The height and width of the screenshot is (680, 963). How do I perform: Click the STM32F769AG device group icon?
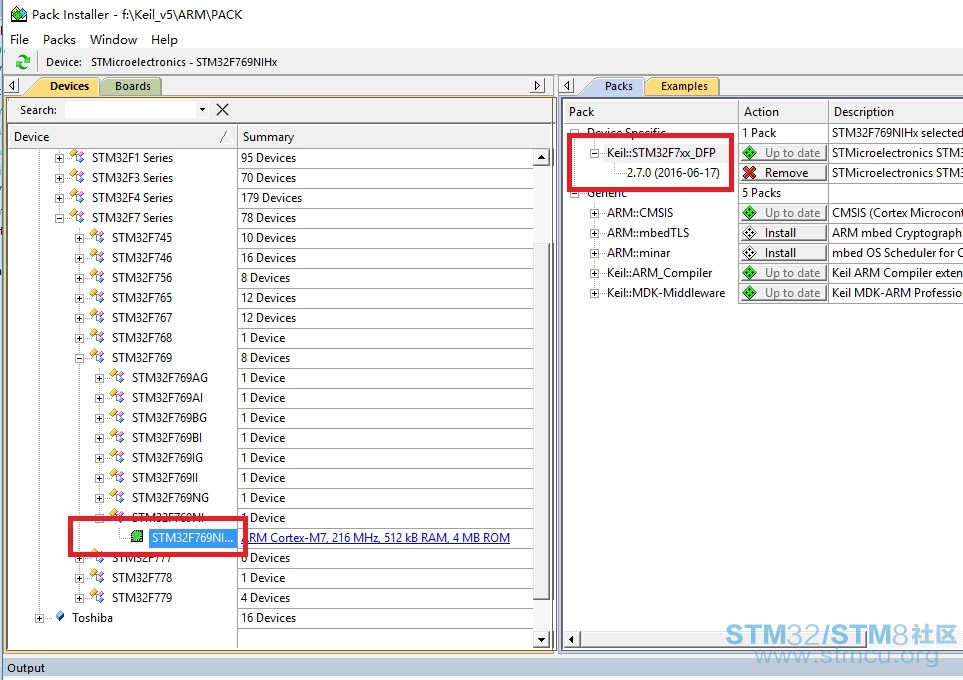tap(117, 376)
